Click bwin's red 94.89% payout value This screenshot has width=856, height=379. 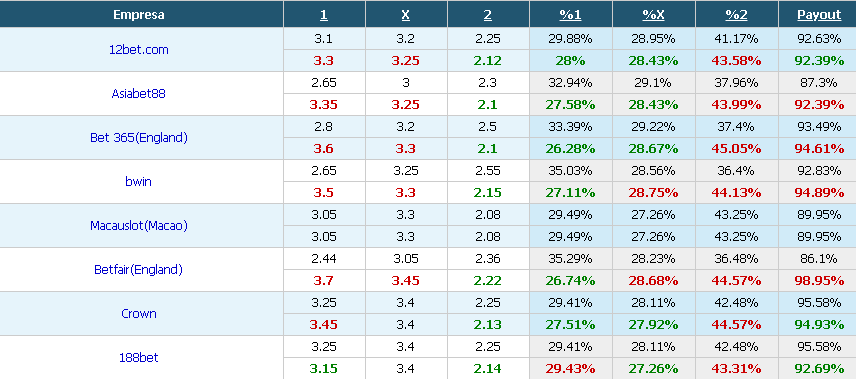coord(819,193)
